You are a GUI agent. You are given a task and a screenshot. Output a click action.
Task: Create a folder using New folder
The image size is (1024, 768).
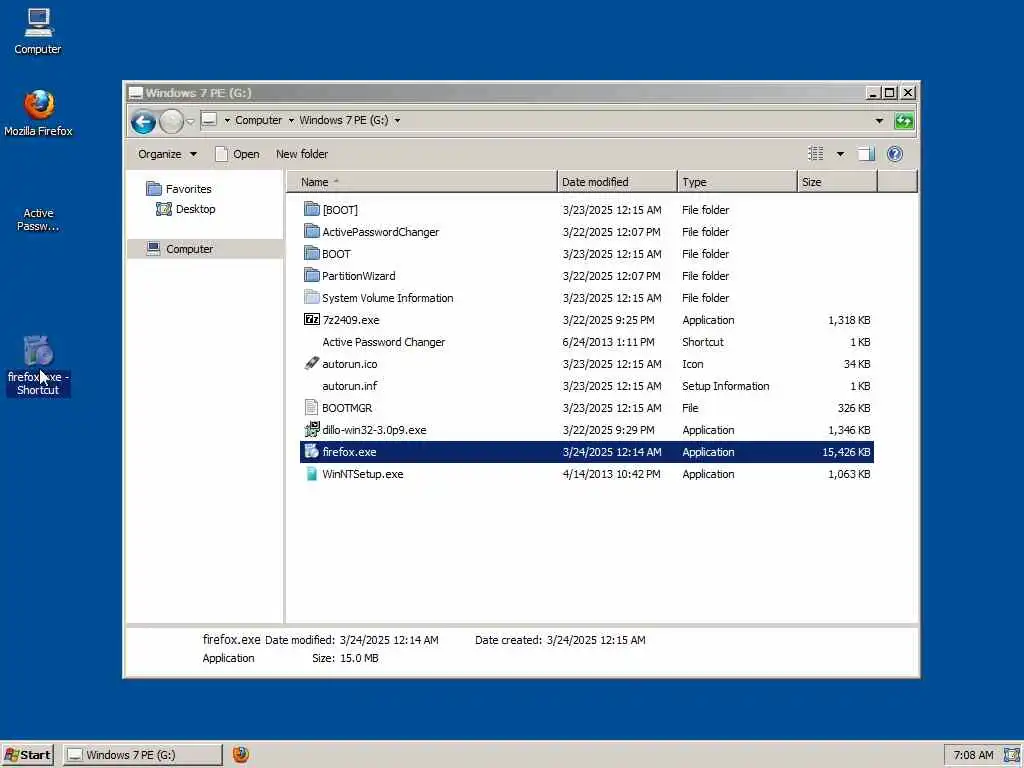(302, 154)
